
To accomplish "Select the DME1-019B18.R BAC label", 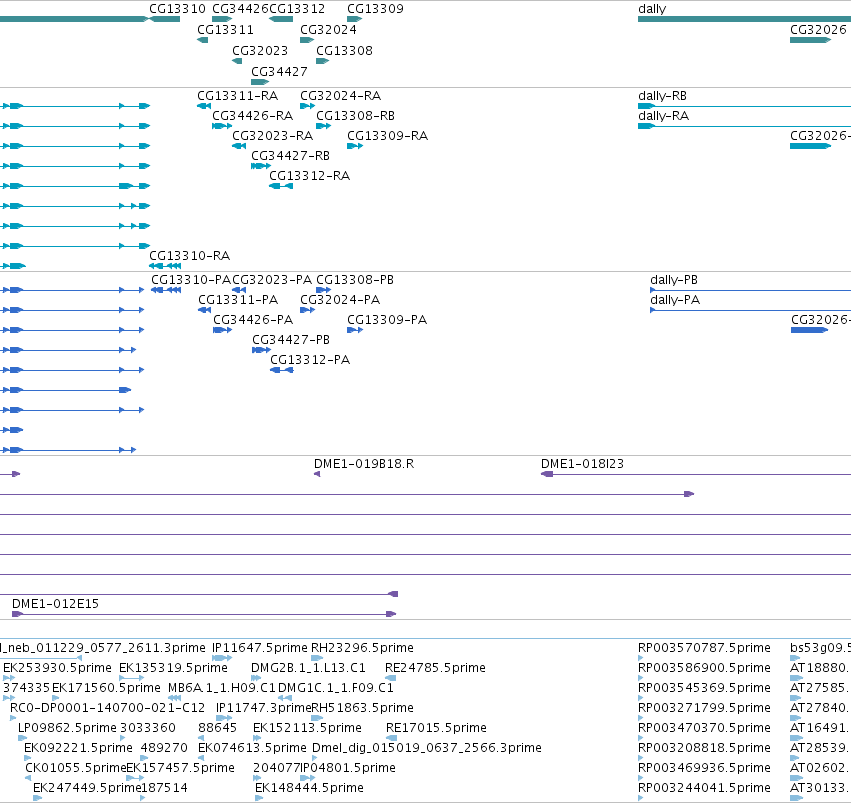I will [x=364, y=464].
